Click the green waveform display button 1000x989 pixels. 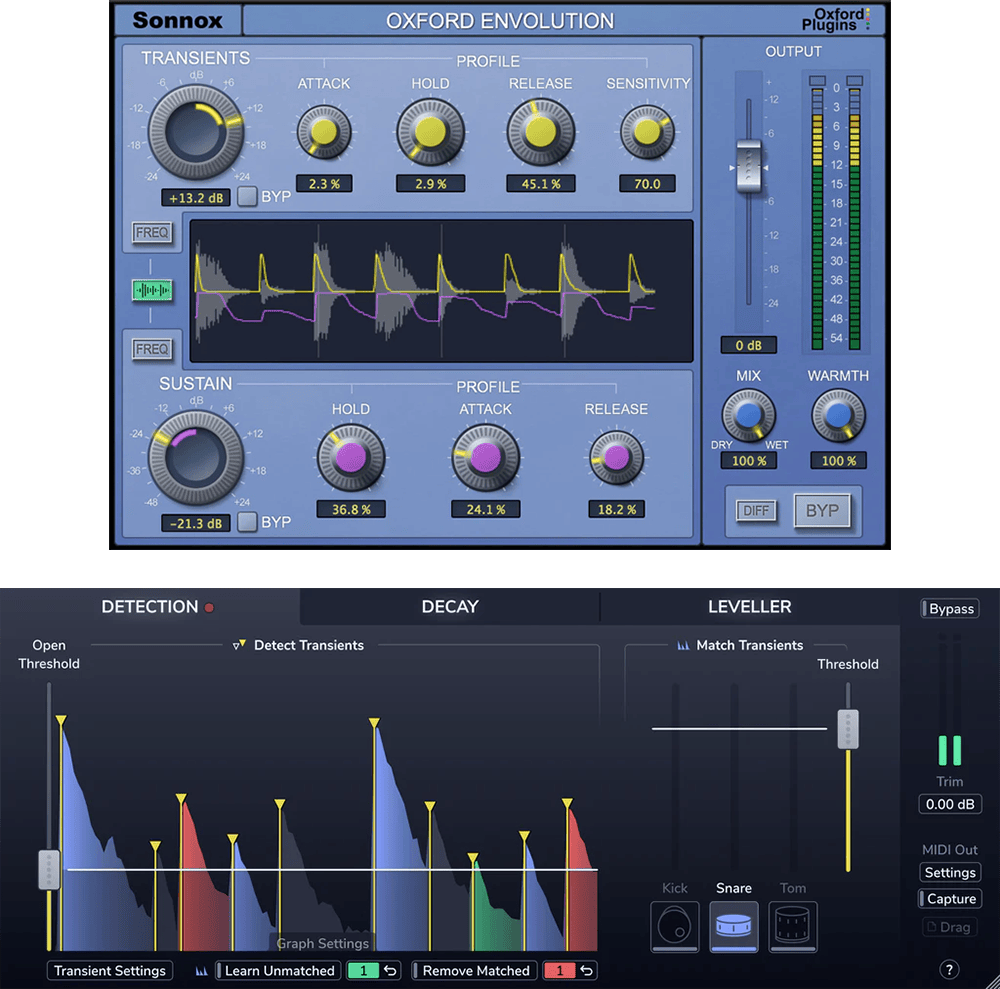tap(152, 290)
